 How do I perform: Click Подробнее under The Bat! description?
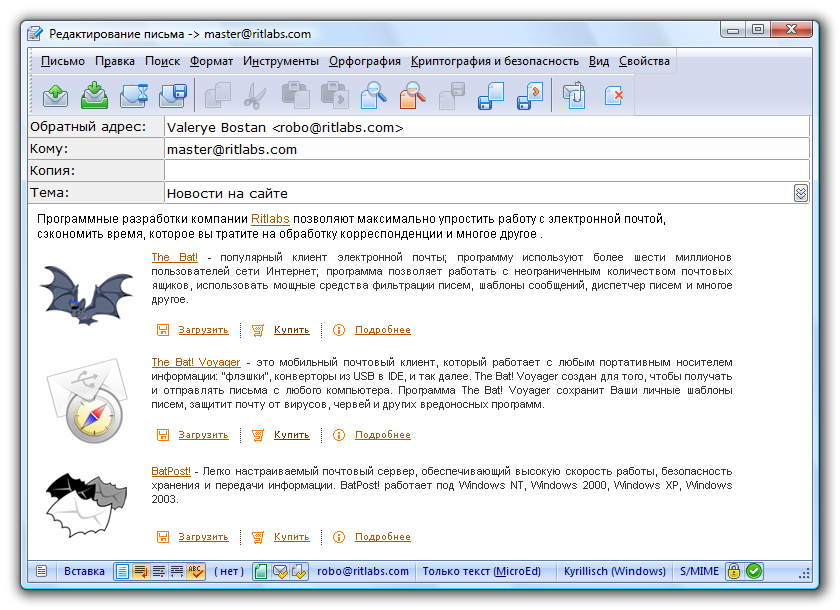(x=382, y=330)
